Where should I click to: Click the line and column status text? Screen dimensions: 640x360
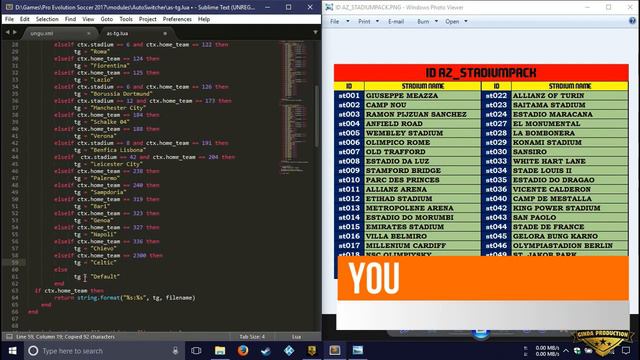pyautogui.click(x=65, y=337)
